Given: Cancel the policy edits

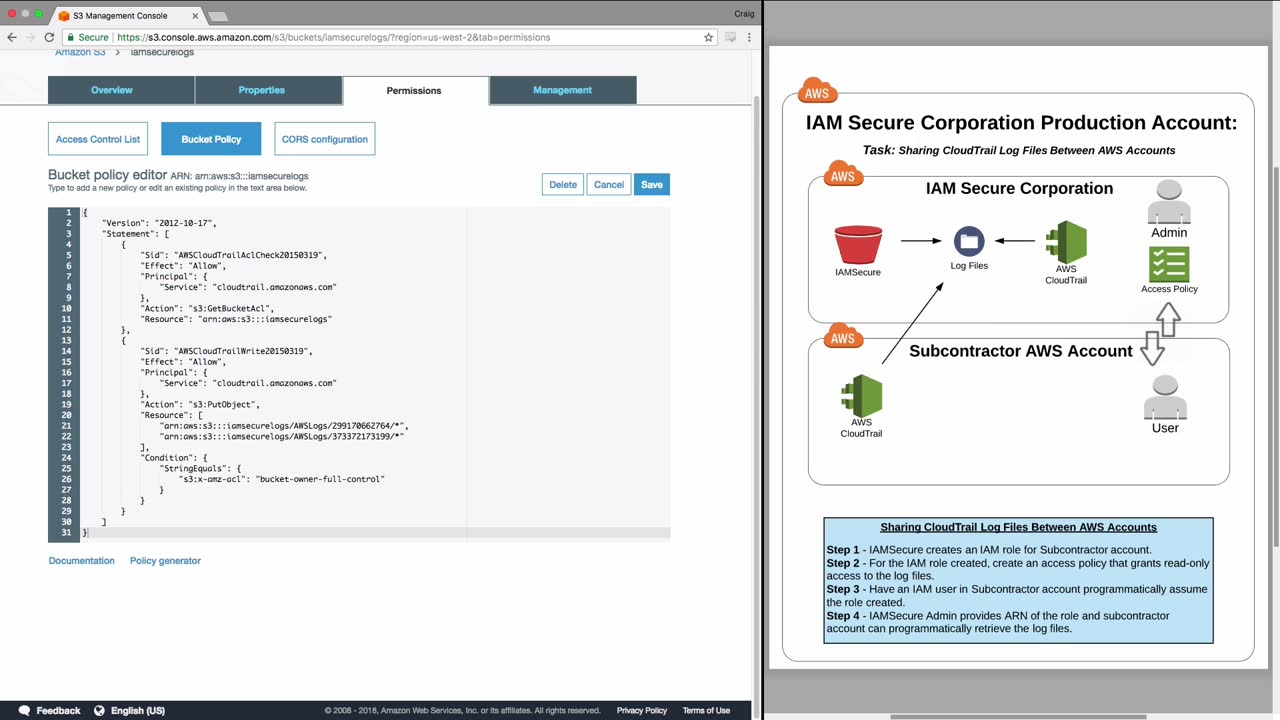Looking at the screenshot, I should click(x=608, y=184).
